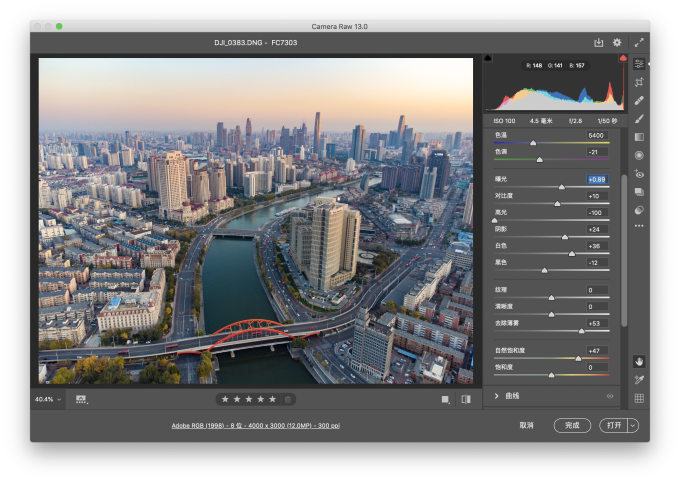This screenshot has width=680, height=482.
Task: Set rating to the fifth star
Action: 272,399
